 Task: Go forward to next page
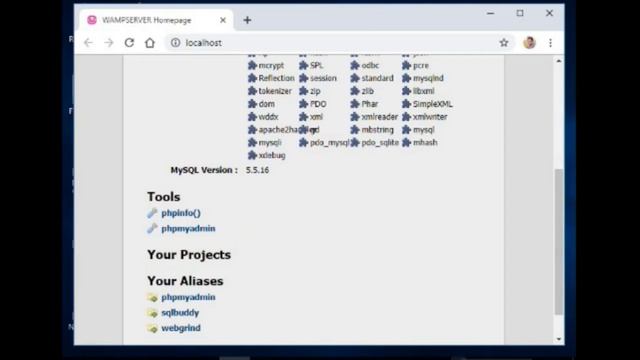click(109, 43)
